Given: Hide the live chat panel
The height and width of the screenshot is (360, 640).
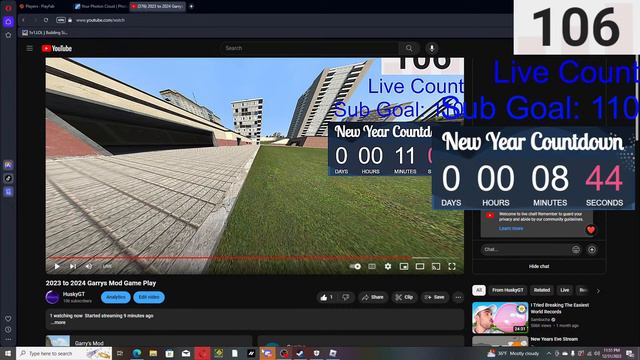Looking at the screenshot, I should pos(539,267).
